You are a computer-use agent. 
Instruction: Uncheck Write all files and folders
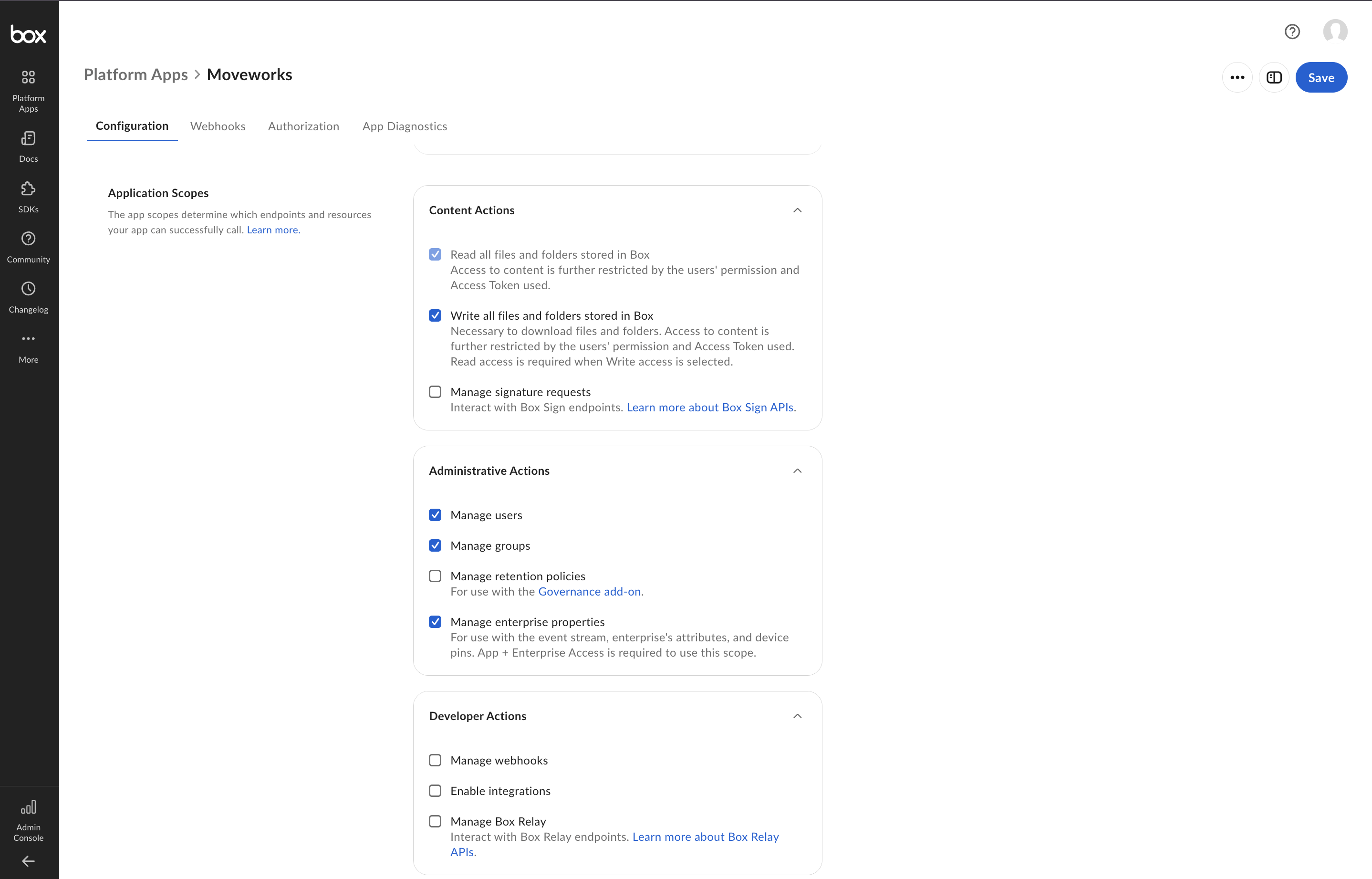click(x=435, y=315)
